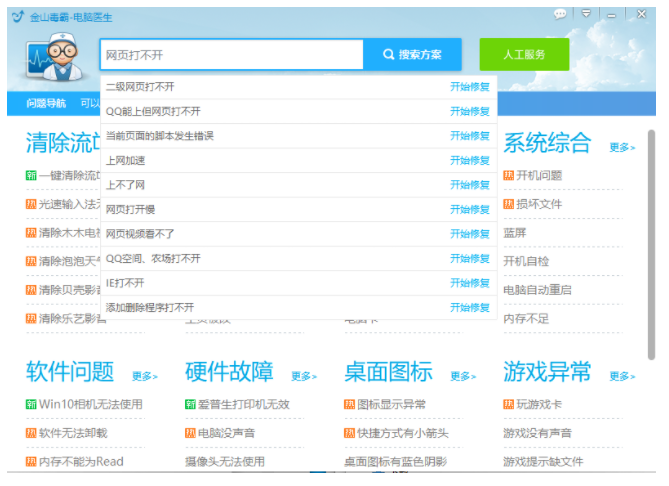
Task: Click the green 人工服务 button
Action: pyautogui.click(x=524, y=54)
